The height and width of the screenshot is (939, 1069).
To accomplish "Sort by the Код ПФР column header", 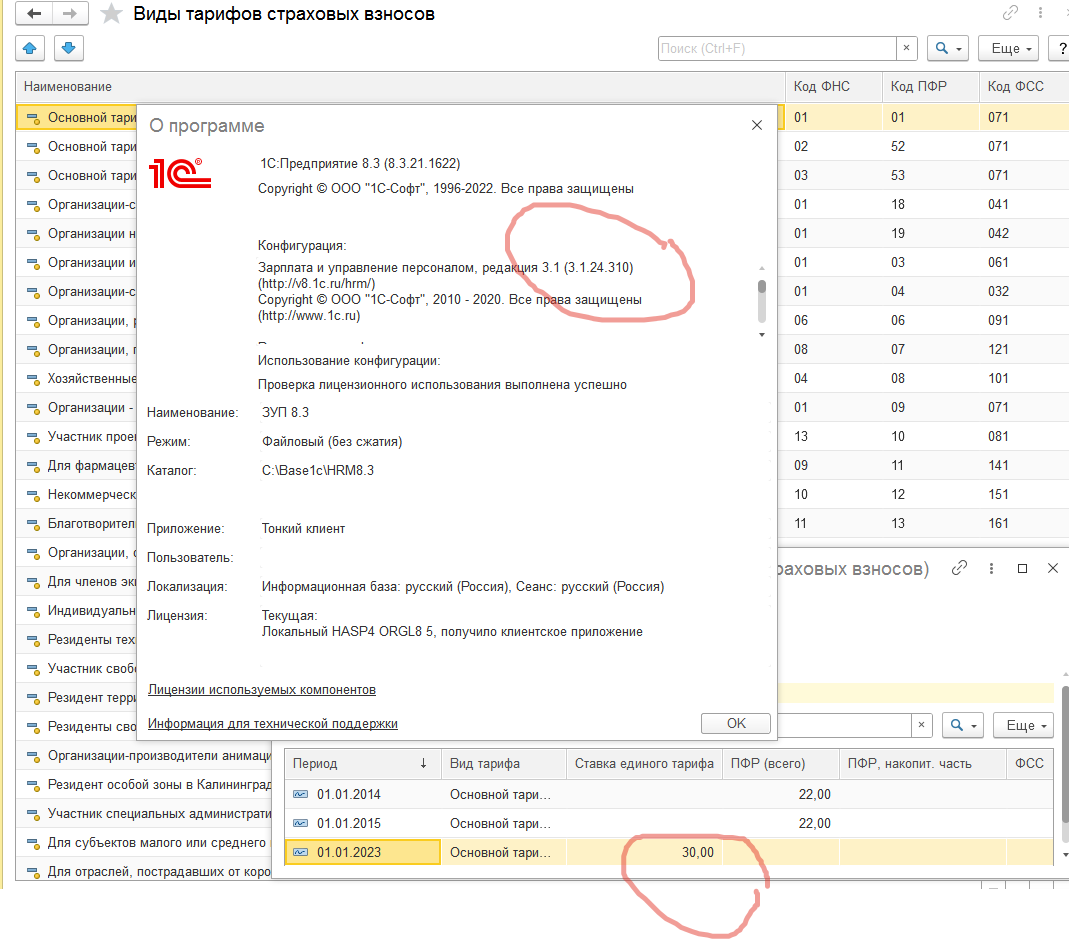I will point(931,87).
